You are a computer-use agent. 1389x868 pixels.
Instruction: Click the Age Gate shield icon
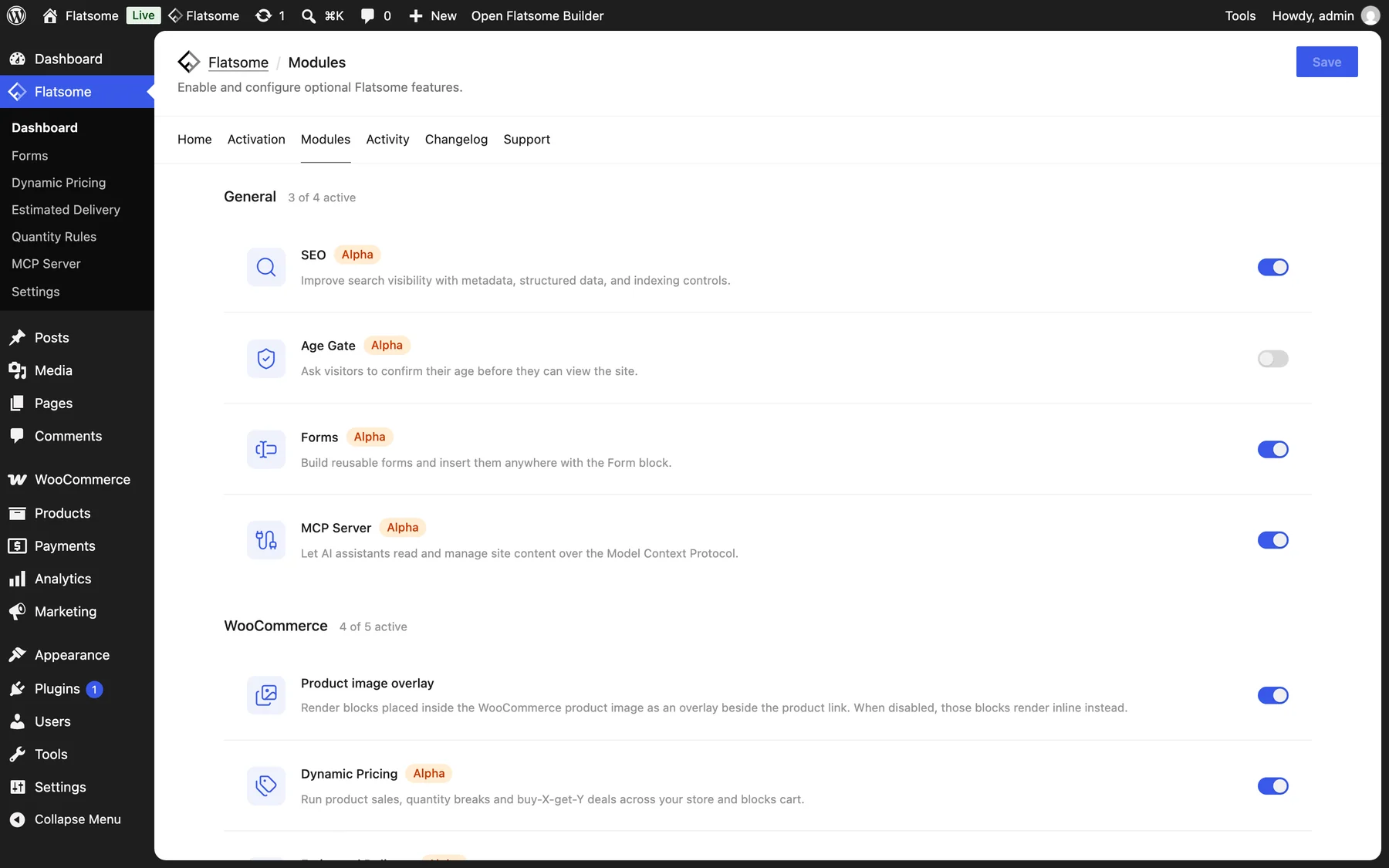(266, 358)
